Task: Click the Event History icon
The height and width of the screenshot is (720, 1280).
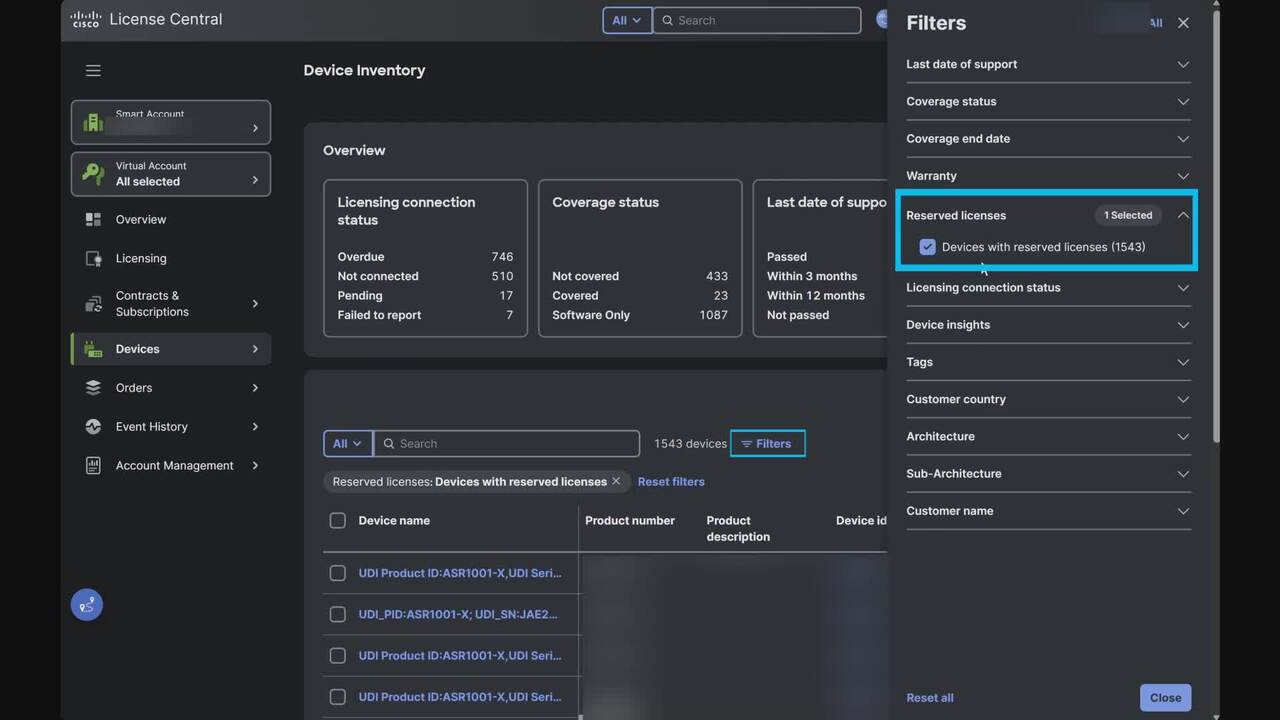Action: click(x=94, y=427)
